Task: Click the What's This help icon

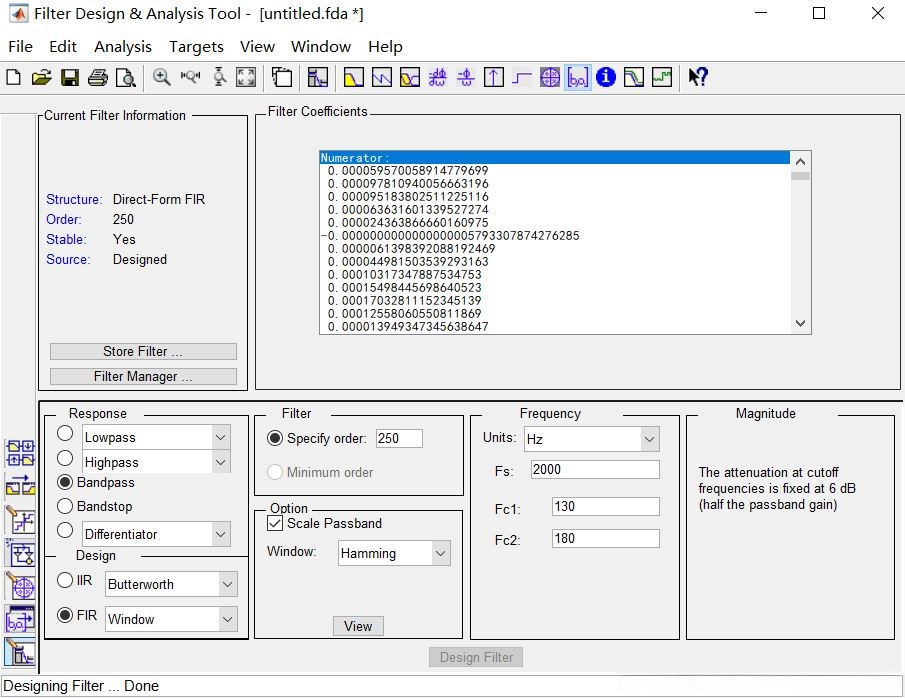Action: tap(698, 78)
